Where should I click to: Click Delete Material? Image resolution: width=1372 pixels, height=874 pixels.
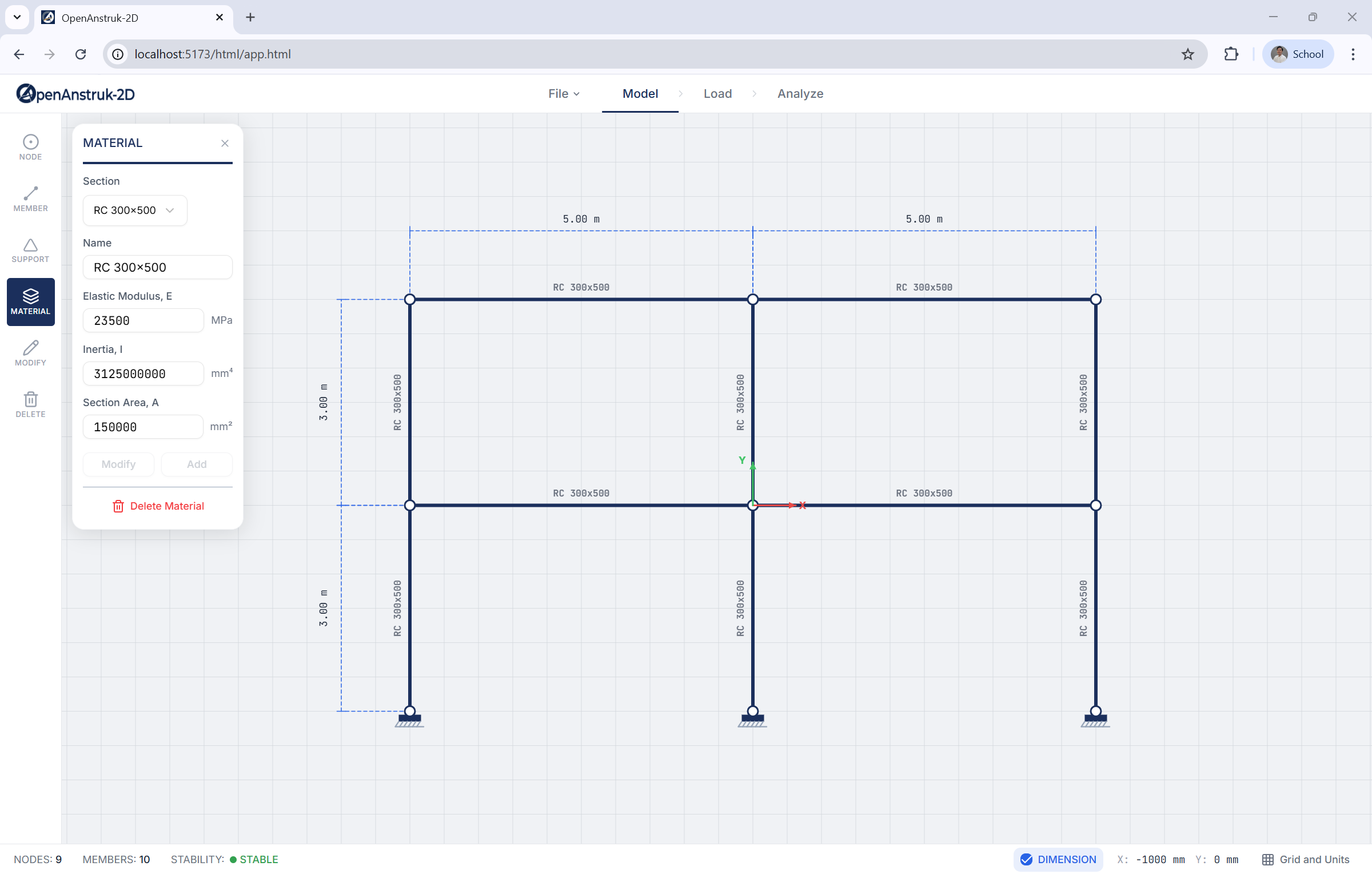(x=158, y=506)
